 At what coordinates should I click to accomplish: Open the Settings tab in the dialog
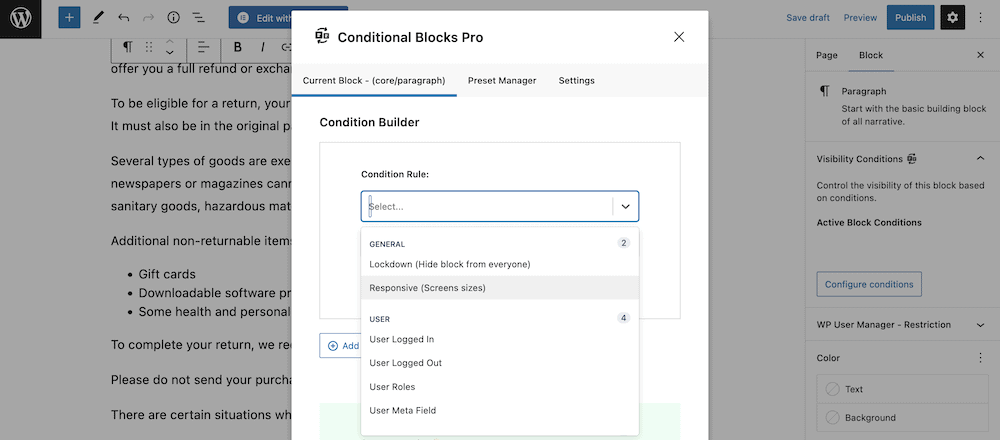577,80
